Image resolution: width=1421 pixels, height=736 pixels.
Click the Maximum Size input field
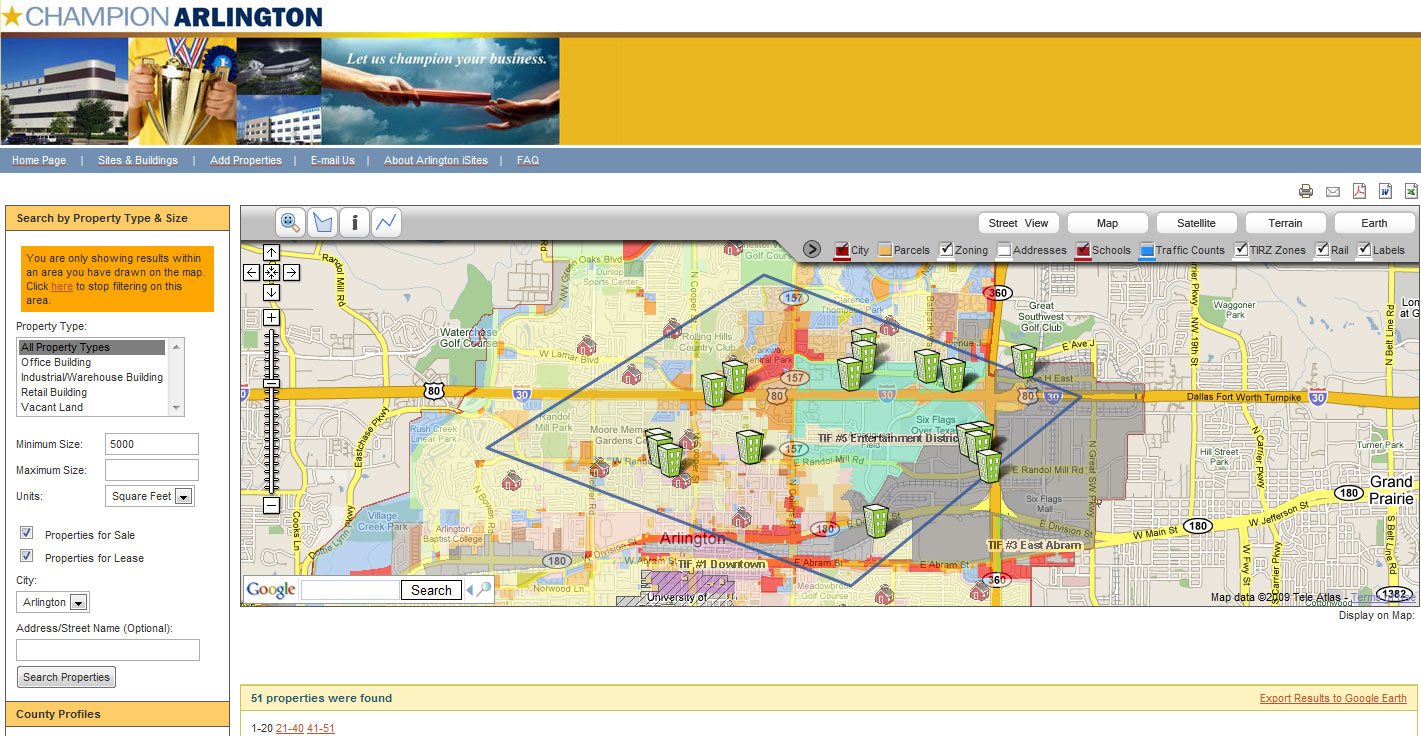point(152,470)
